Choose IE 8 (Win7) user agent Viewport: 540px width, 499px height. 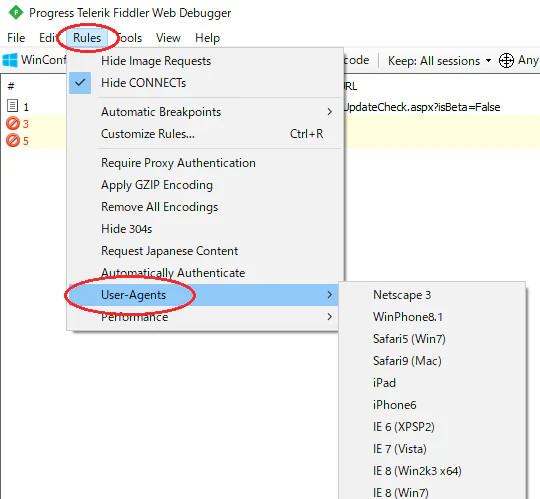coord(432,492)
